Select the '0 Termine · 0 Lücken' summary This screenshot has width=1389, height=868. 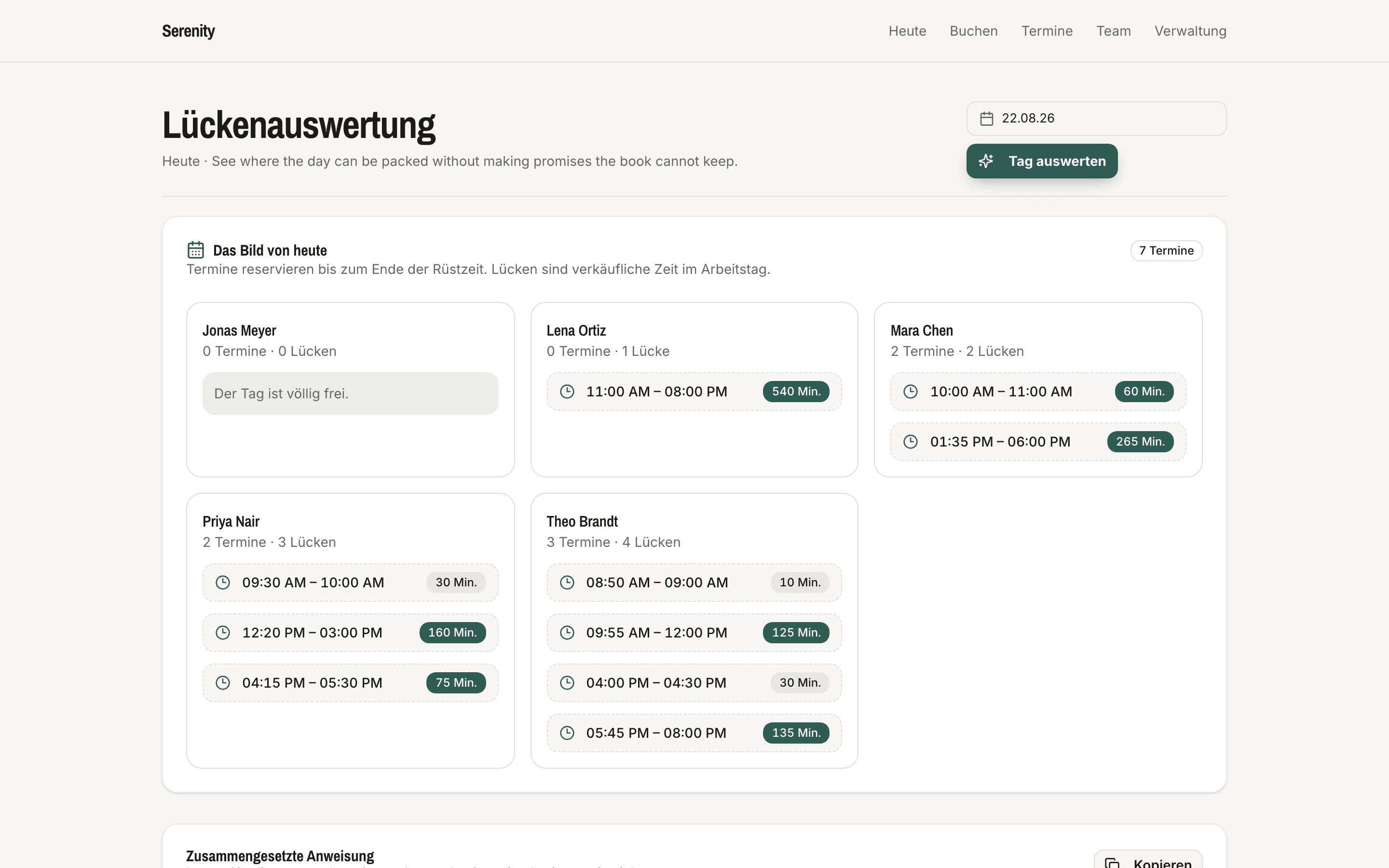269,352
